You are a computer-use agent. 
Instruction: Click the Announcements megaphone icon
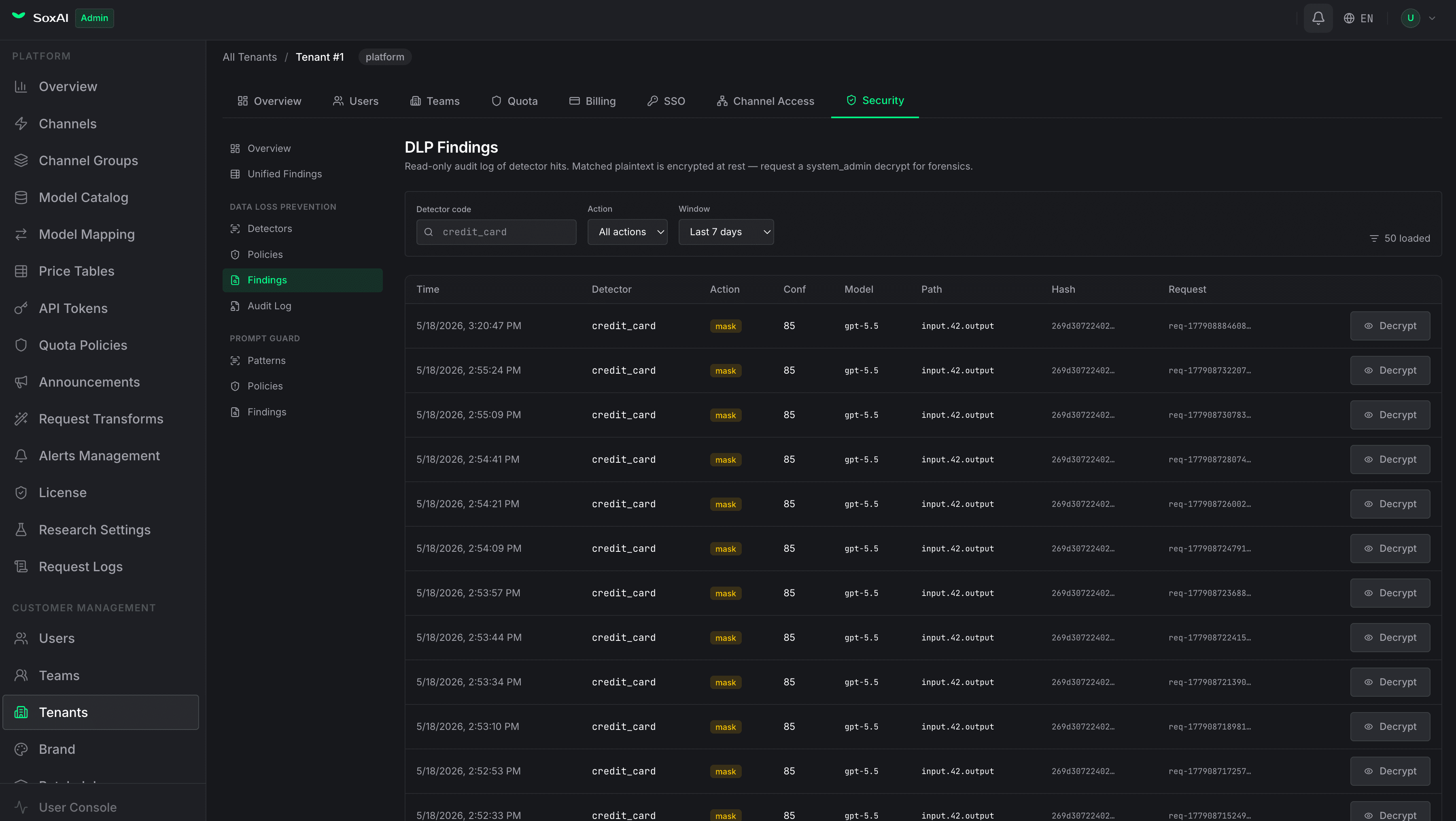21,382
